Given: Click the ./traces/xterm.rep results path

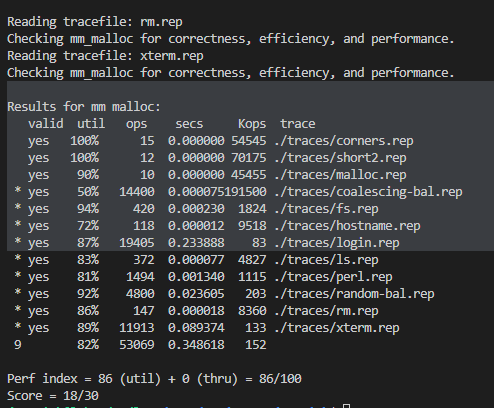Looking at the screenshot, I should coord(337,328).
